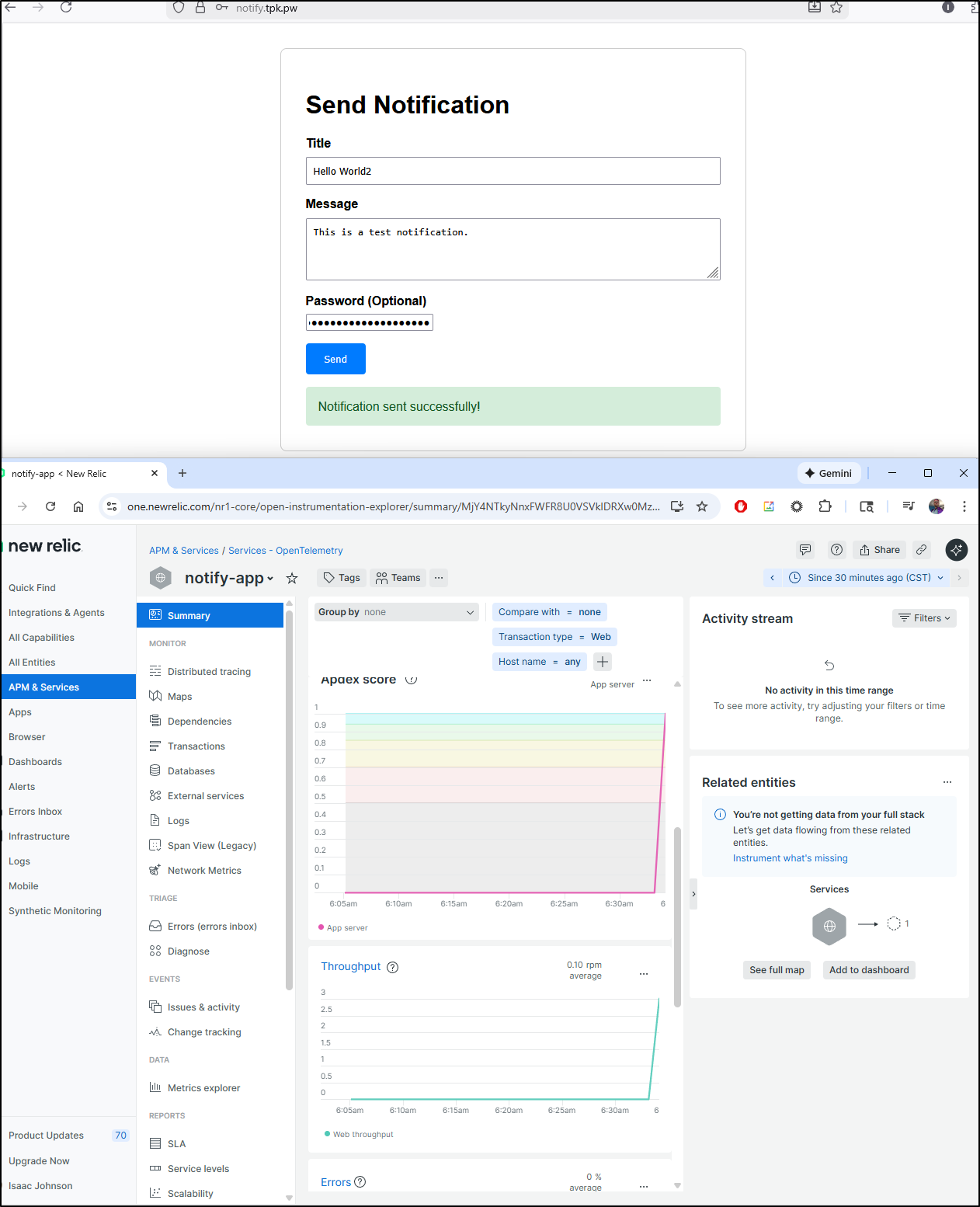Click the See full map button
Screen dimensions: 980x1207
tap(777, 970)
